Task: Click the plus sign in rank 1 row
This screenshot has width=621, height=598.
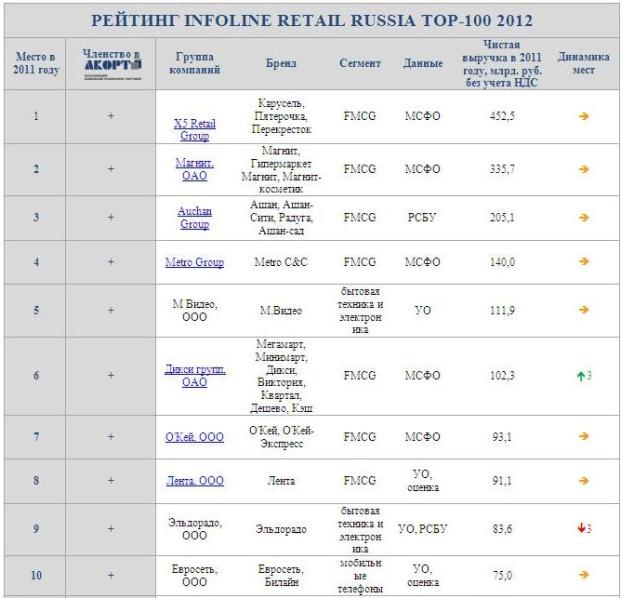Action: (x=111, y=116)
